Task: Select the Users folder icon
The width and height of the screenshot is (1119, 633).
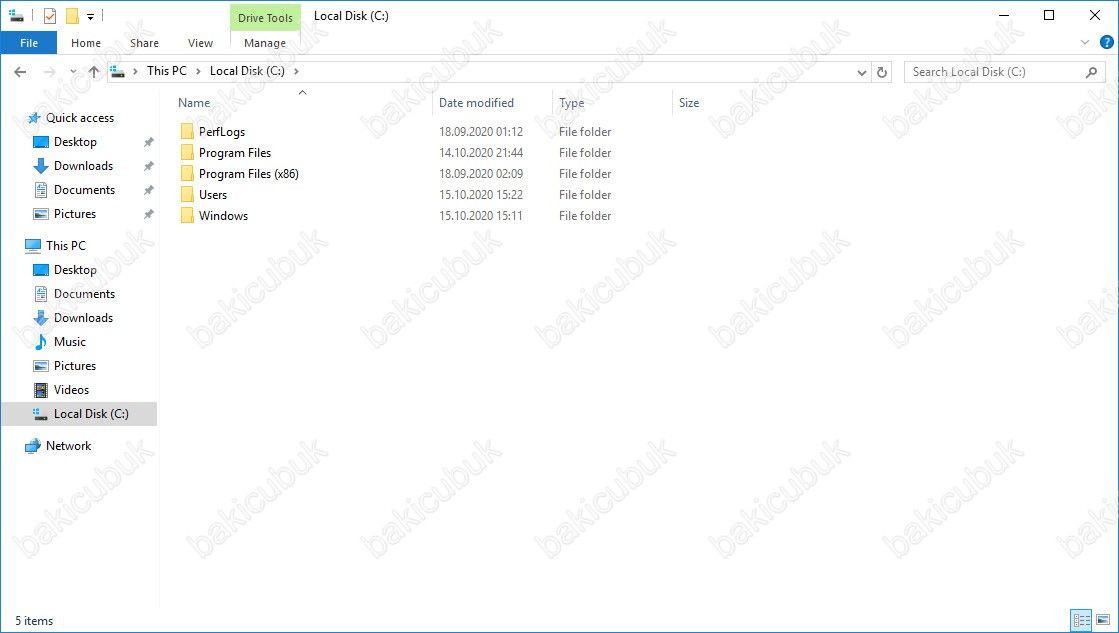Action: pos(187,195)
